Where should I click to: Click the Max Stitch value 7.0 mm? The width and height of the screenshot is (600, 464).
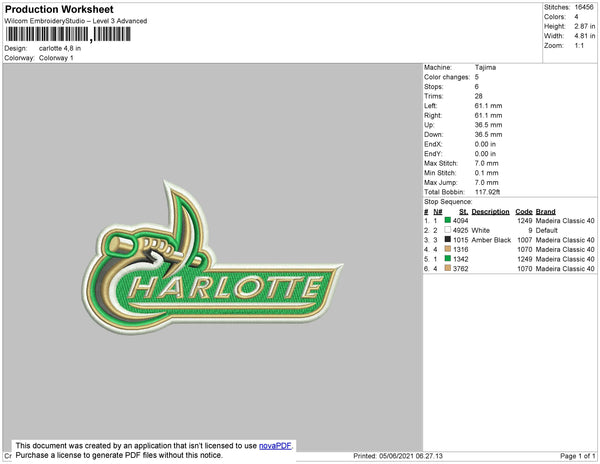coord(486,163)
